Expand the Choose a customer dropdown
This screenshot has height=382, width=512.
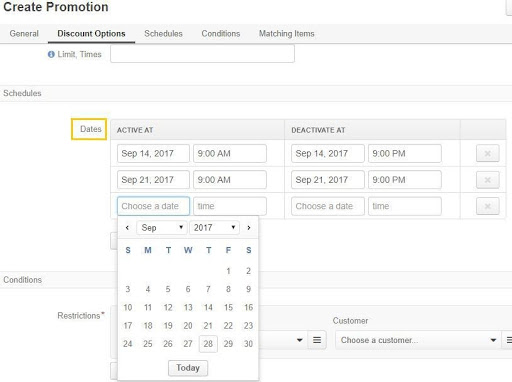[x=418, y=340]
